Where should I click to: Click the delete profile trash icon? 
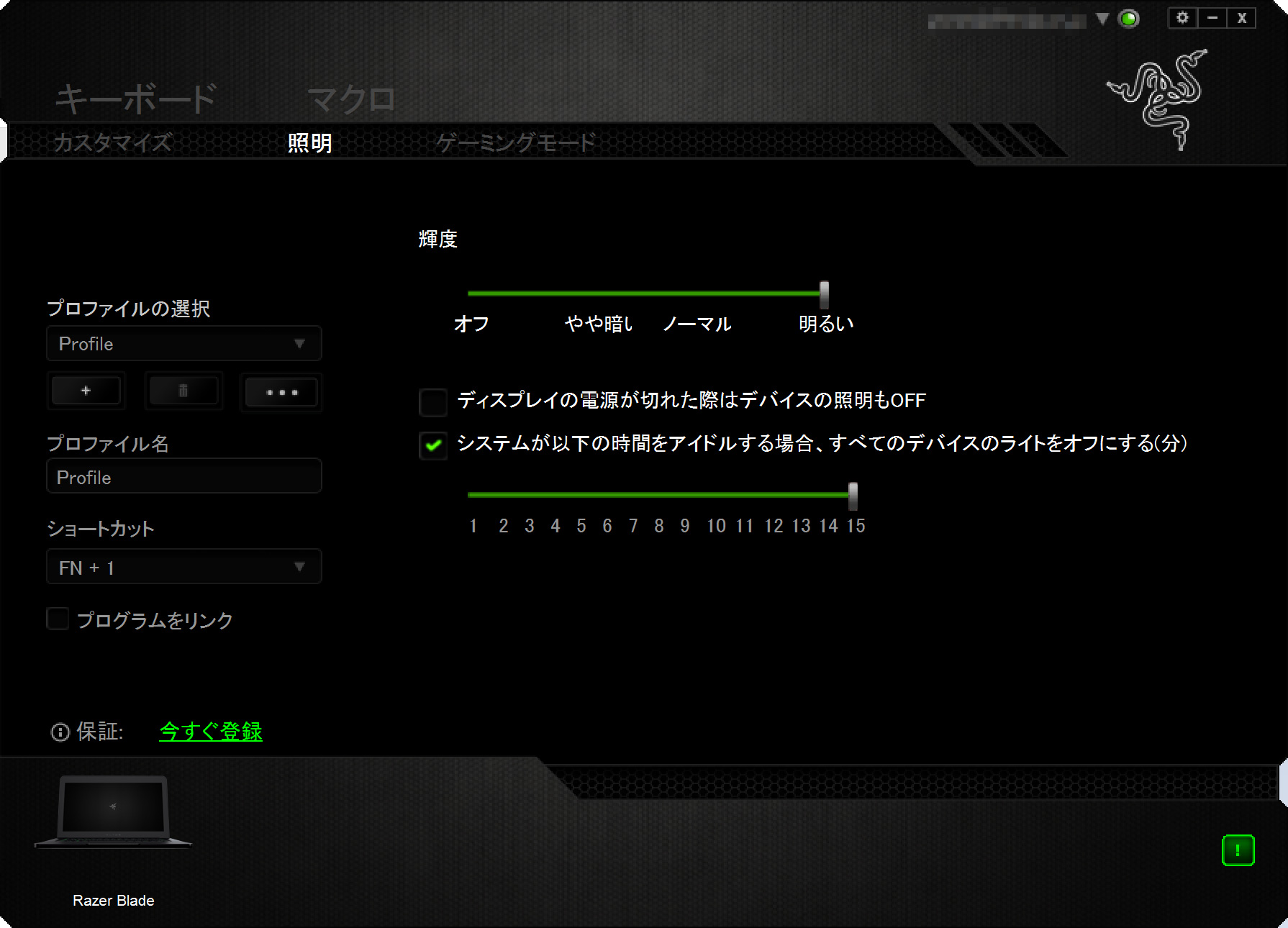click(183, 391)
